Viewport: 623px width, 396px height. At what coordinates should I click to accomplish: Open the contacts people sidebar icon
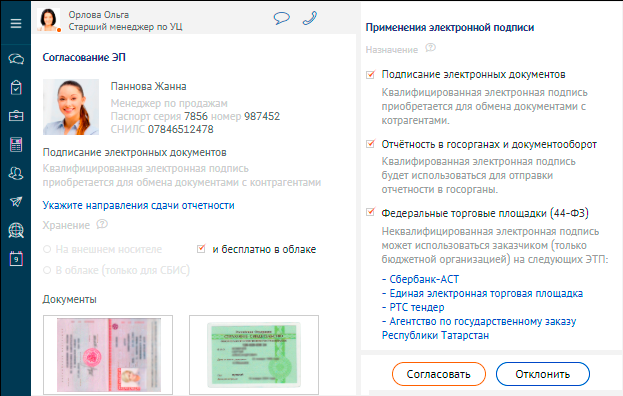tap(16, 174)
